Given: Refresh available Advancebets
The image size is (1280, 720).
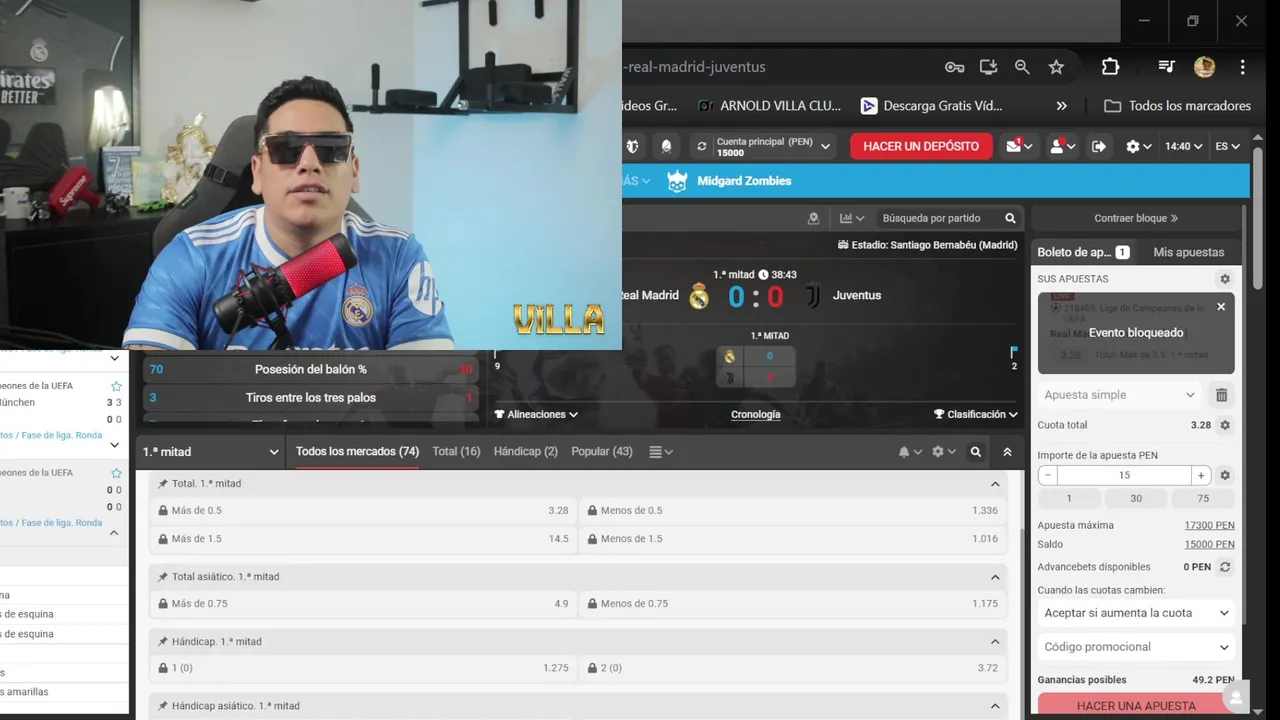Looking at the screenshot, I should click(1225, 567).
